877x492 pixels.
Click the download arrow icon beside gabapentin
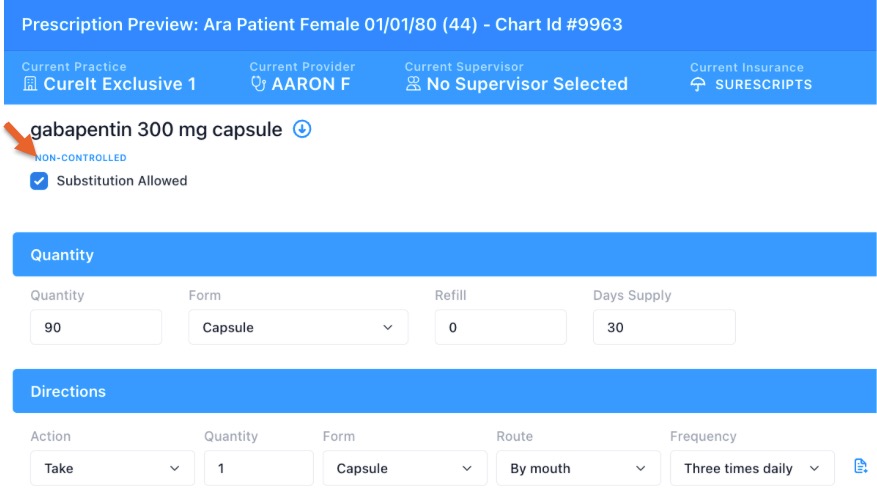coord(302,129)
